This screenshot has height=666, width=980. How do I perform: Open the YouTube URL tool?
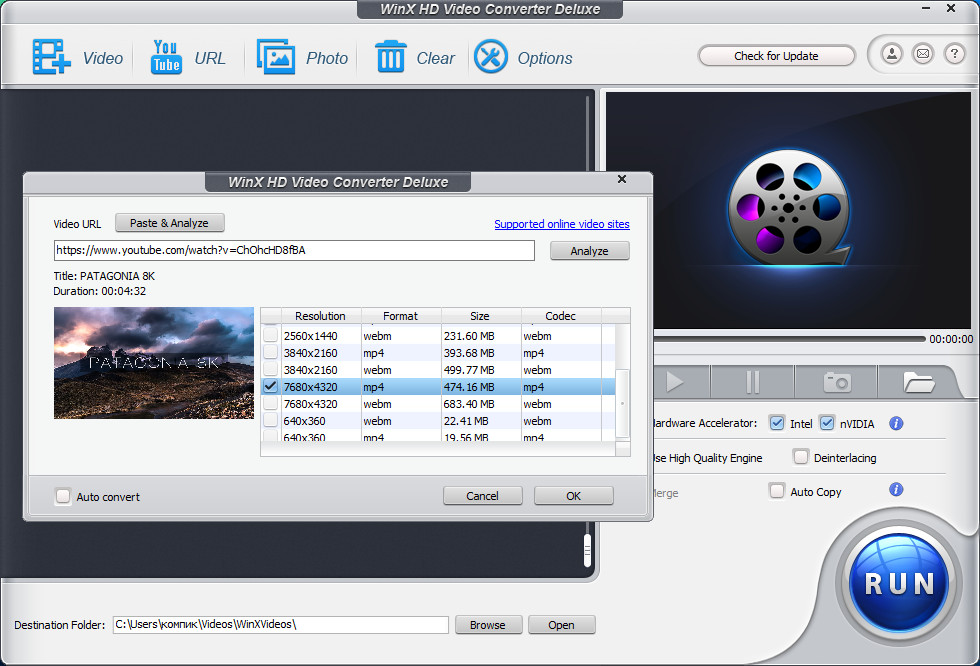tap(166, 57)
